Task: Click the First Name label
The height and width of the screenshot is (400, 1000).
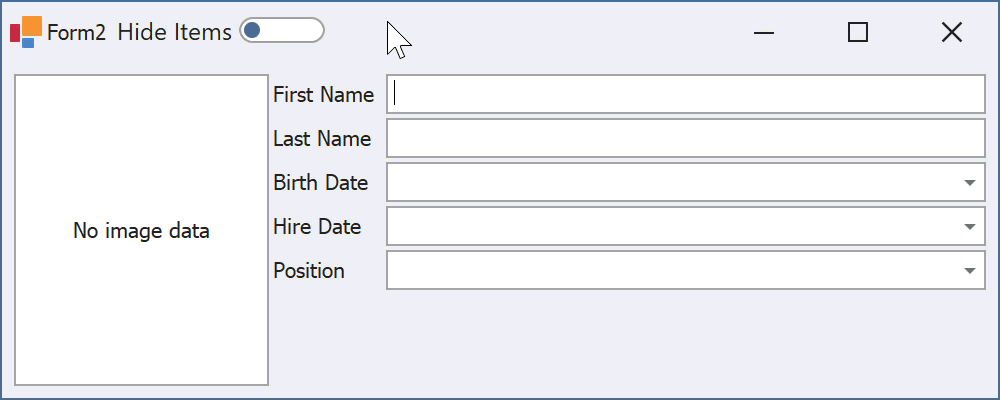Action: [323, 94]
